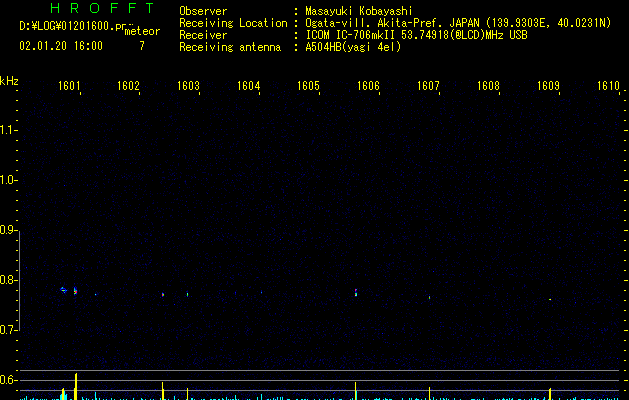The image size is (629, 400).
Task: Click the 1610 time axis label
Action: click(x=609, y=86)
